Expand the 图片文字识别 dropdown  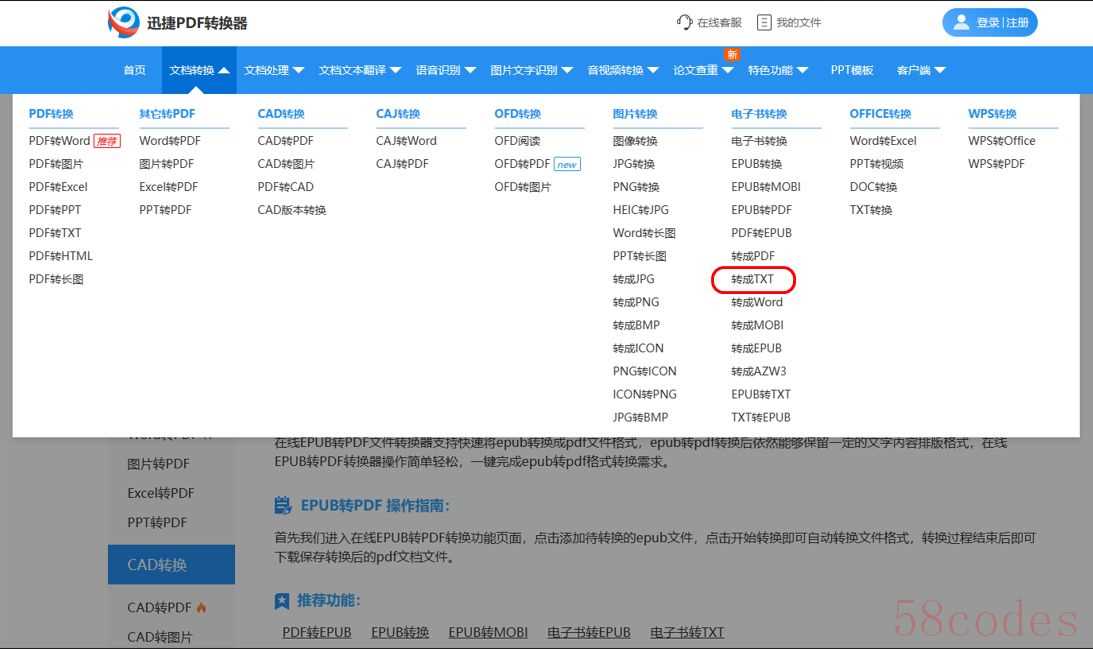click(x=531, y=70)
